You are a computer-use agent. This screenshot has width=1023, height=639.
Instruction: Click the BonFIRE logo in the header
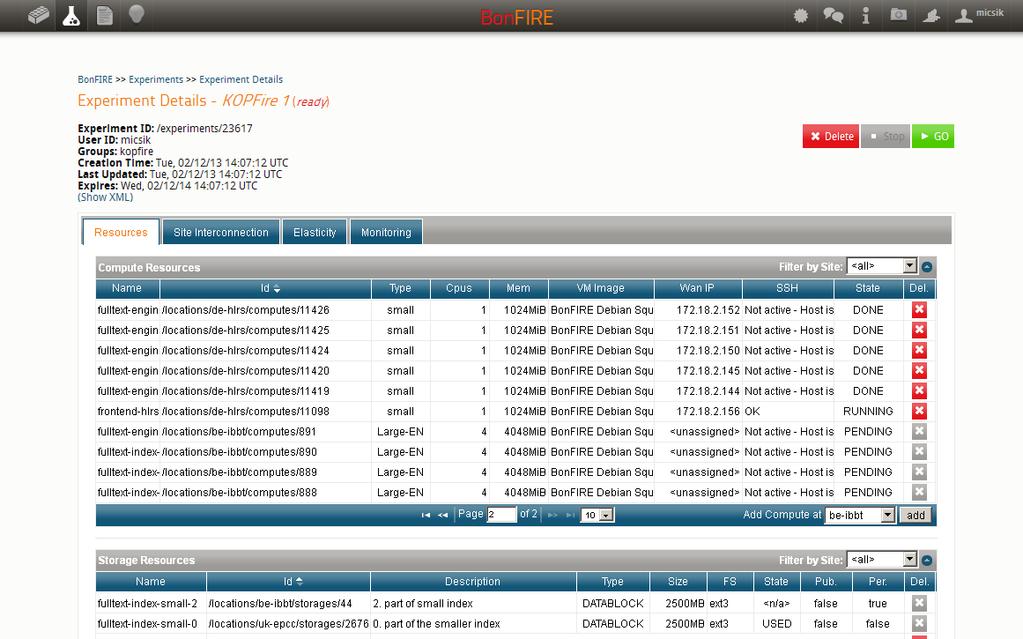tap(517, 18)
